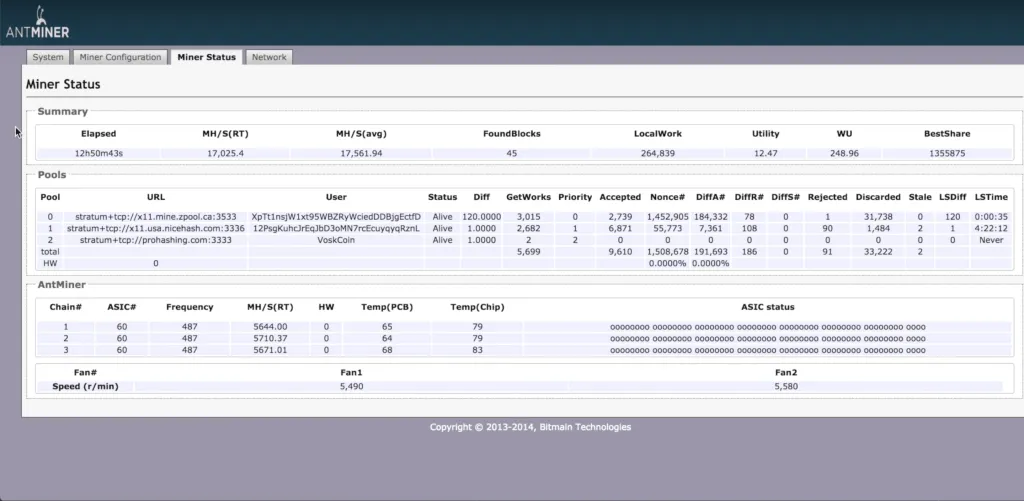The width and height of the screenshot is (1024, 501).
Task: Click the total Discarded value 33,222
Action: [x=878, y=252]
